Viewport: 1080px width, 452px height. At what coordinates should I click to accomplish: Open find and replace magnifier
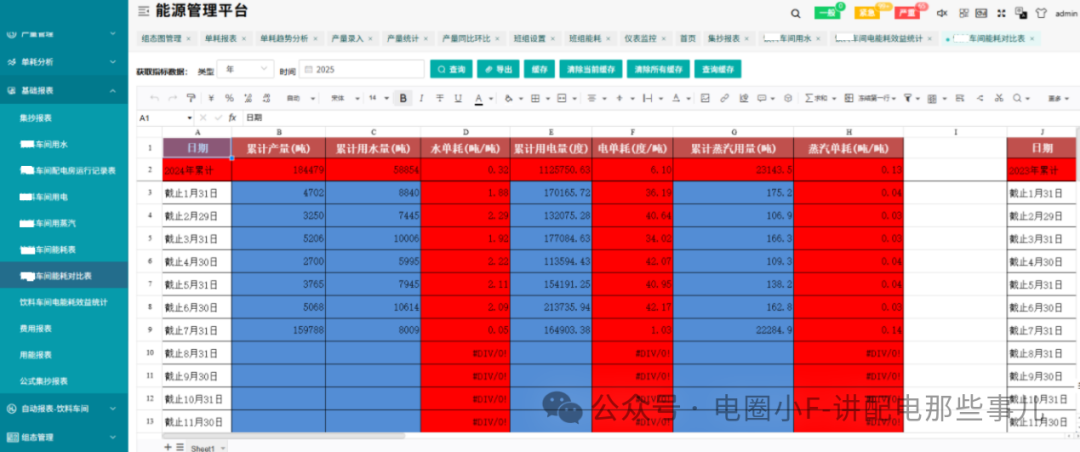(x=1017, y=99)
